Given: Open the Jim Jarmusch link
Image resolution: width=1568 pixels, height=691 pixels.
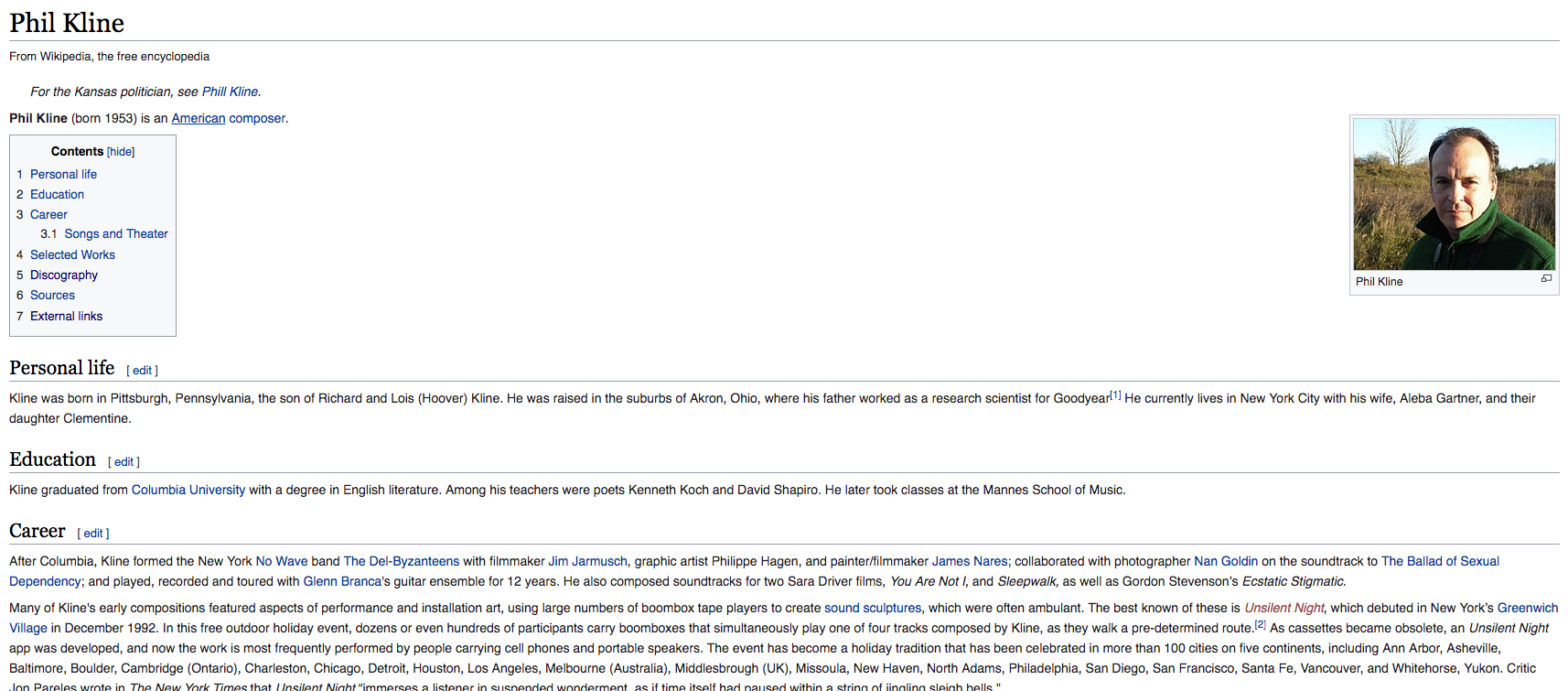Looking at the screenshot, I should tap(587, 561).
